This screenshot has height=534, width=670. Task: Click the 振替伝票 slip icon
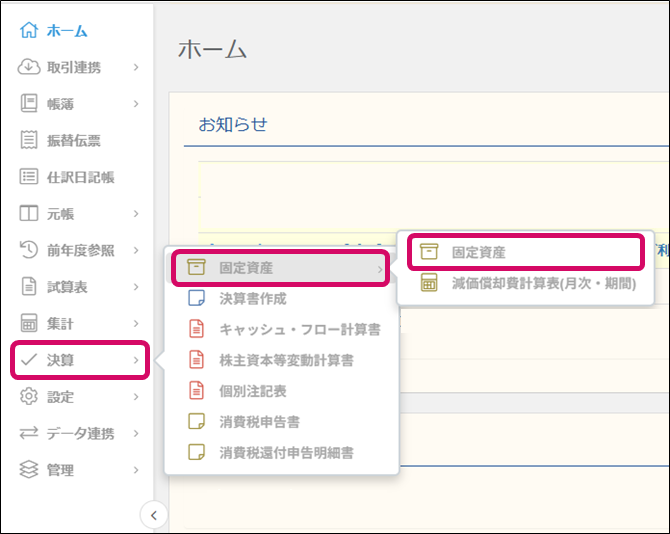click(x=29, y=140)
